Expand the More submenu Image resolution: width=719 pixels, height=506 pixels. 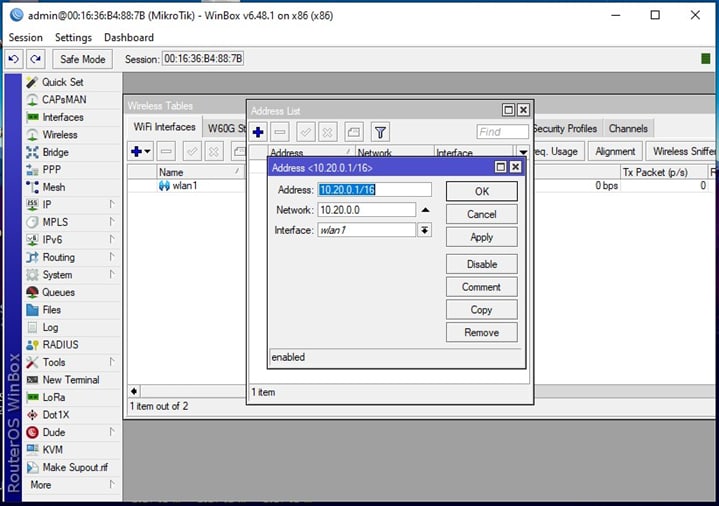[x=111, y=484]
